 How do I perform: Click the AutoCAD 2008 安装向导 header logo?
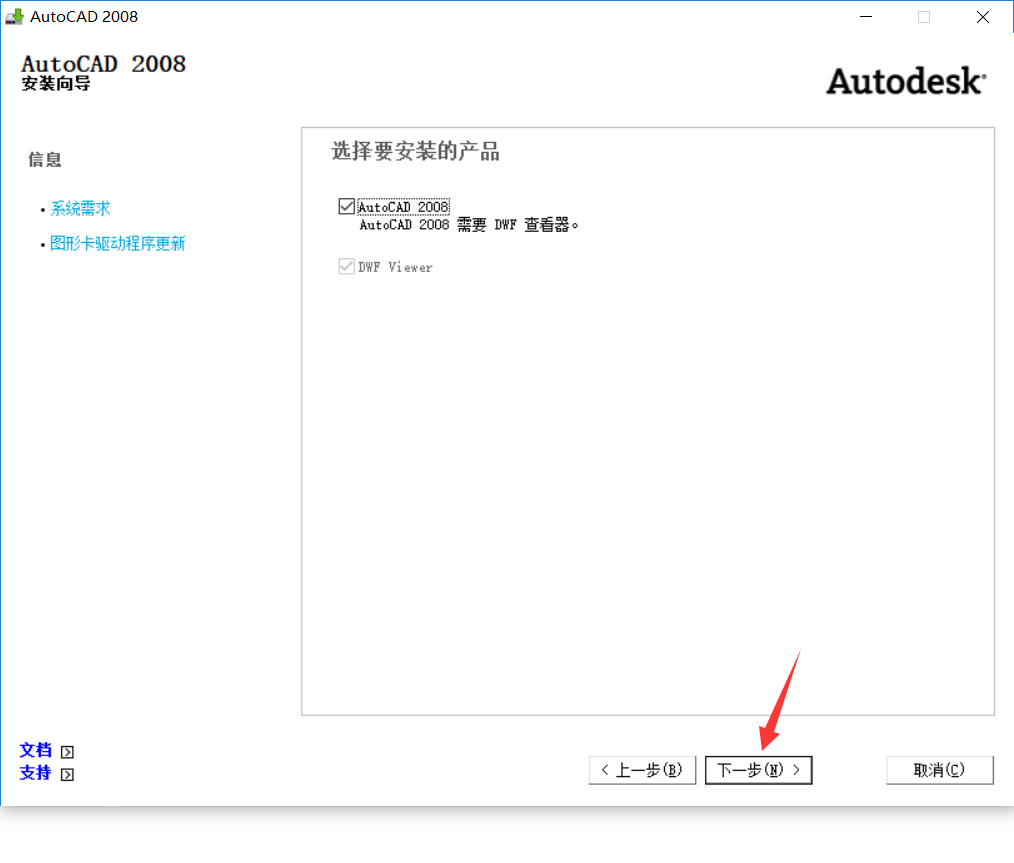(103, 72)
